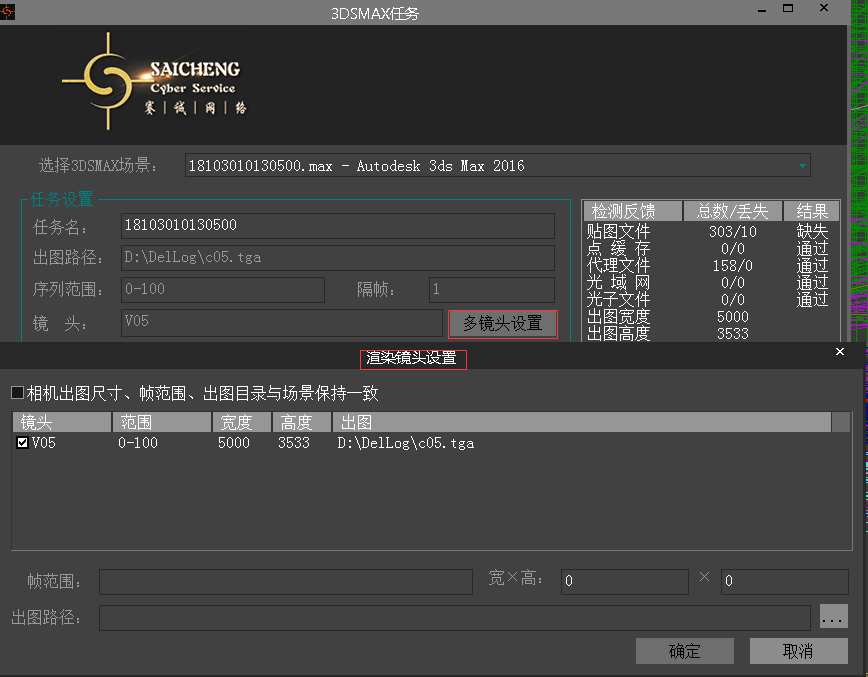Click the 任务名 text field

pyautogui.click(x=337, y=226)
